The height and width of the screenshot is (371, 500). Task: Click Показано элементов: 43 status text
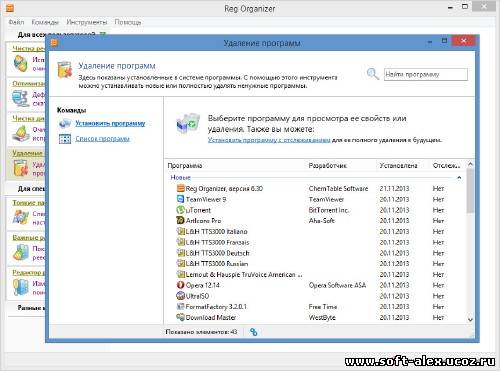201,332
